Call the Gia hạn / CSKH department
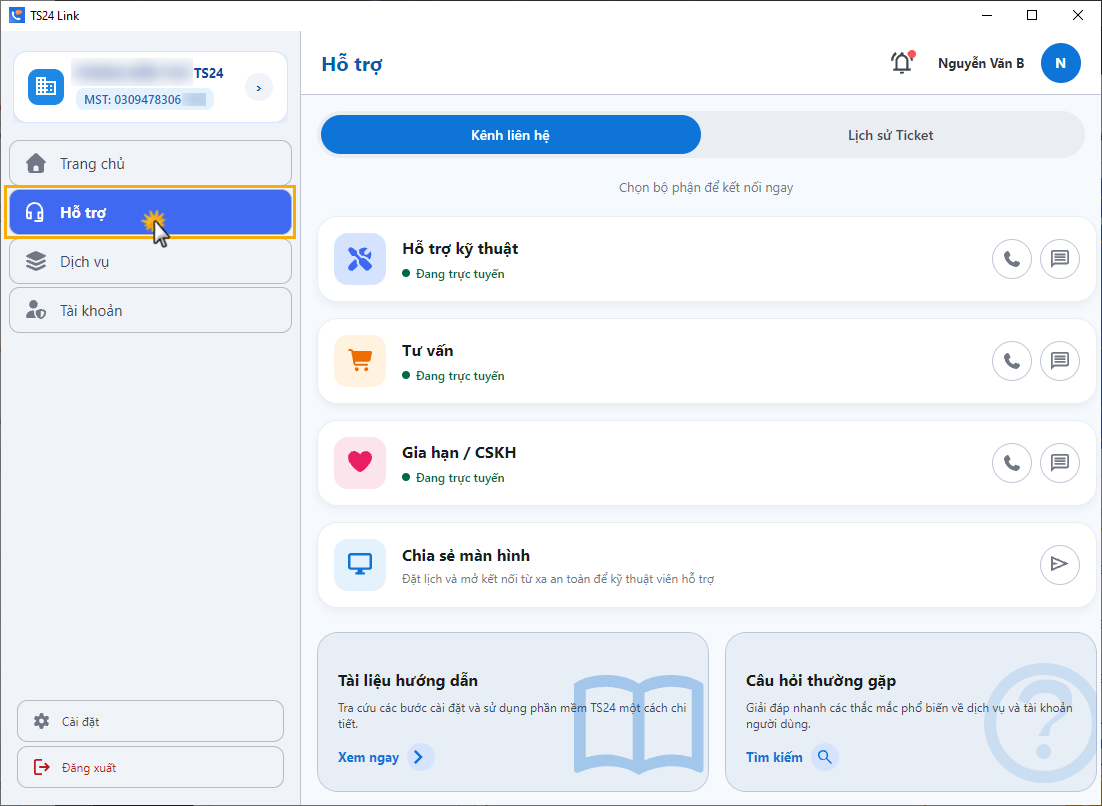The height and width of the screenshot is (806, 1102). [1011, 463]
